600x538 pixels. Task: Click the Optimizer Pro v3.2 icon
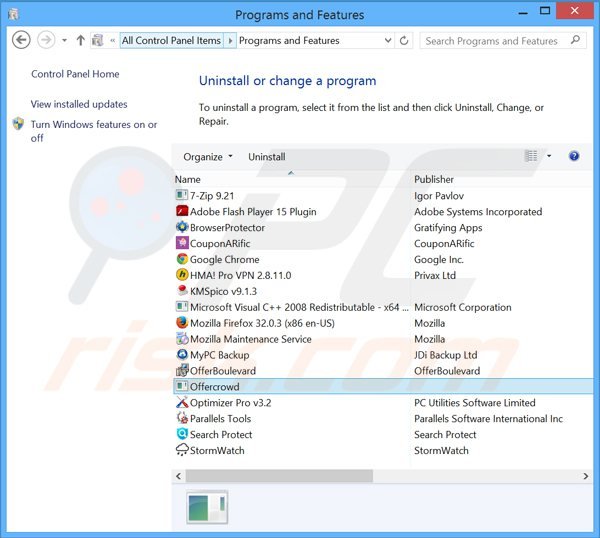click(182, 402)
